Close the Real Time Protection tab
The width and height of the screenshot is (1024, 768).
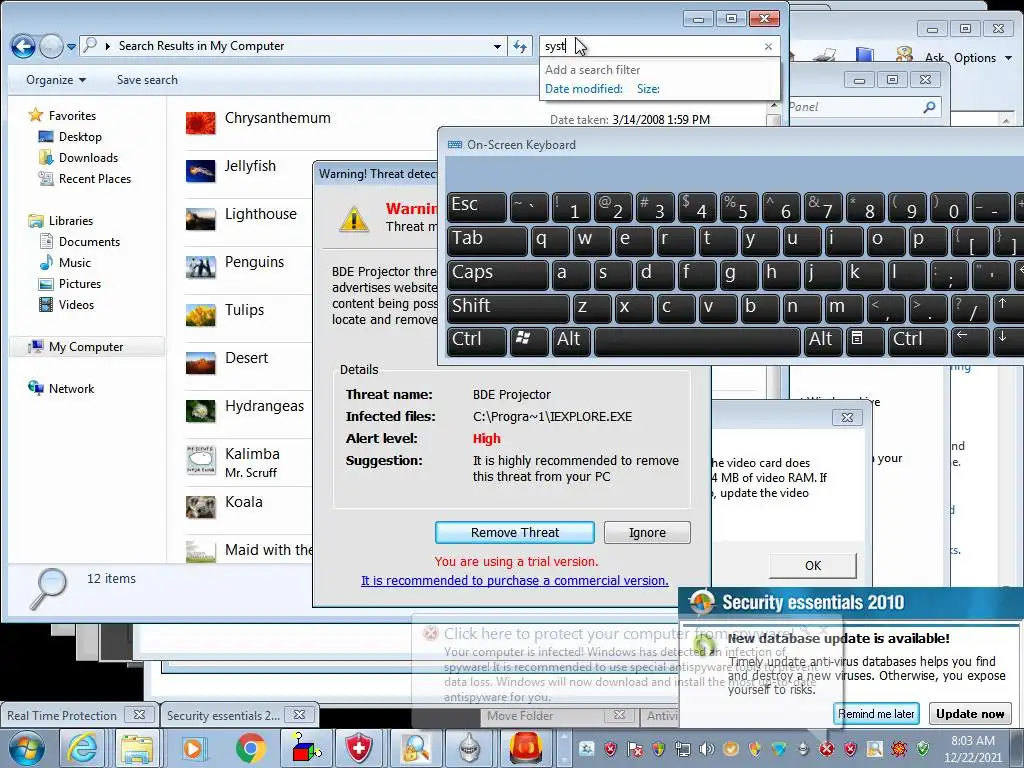139,715
